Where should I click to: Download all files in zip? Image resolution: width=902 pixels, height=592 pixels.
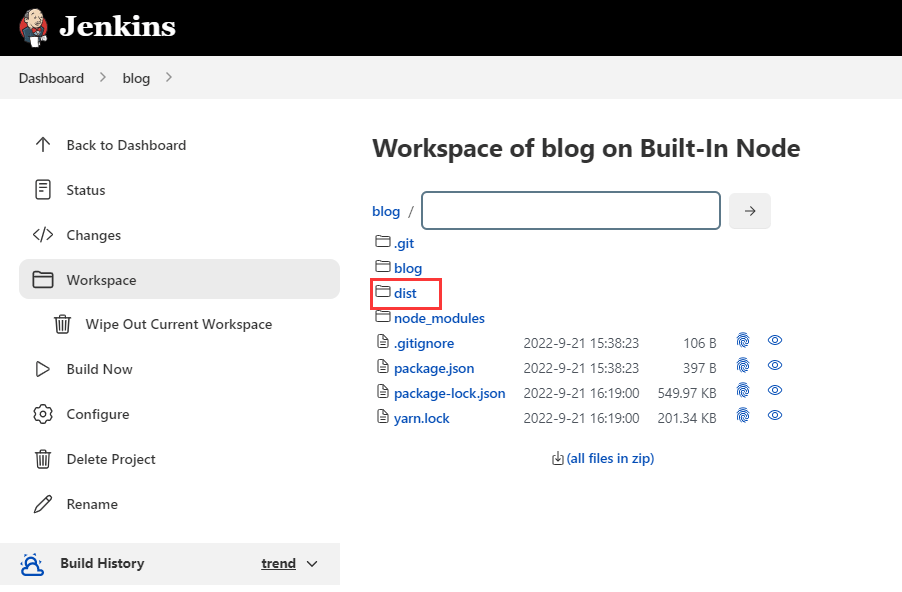click(610, 459)
